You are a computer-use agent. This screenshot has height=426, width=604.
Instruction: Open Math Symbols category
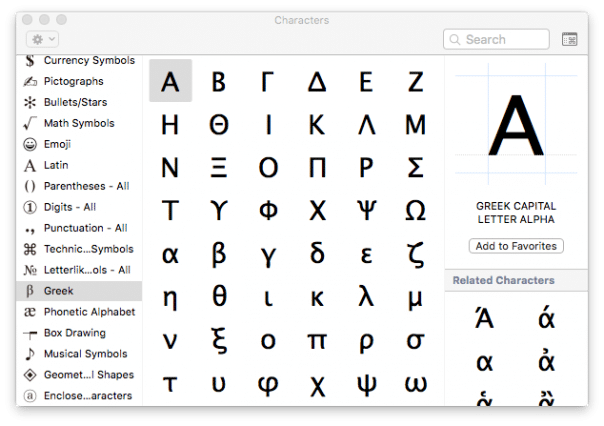79,123
